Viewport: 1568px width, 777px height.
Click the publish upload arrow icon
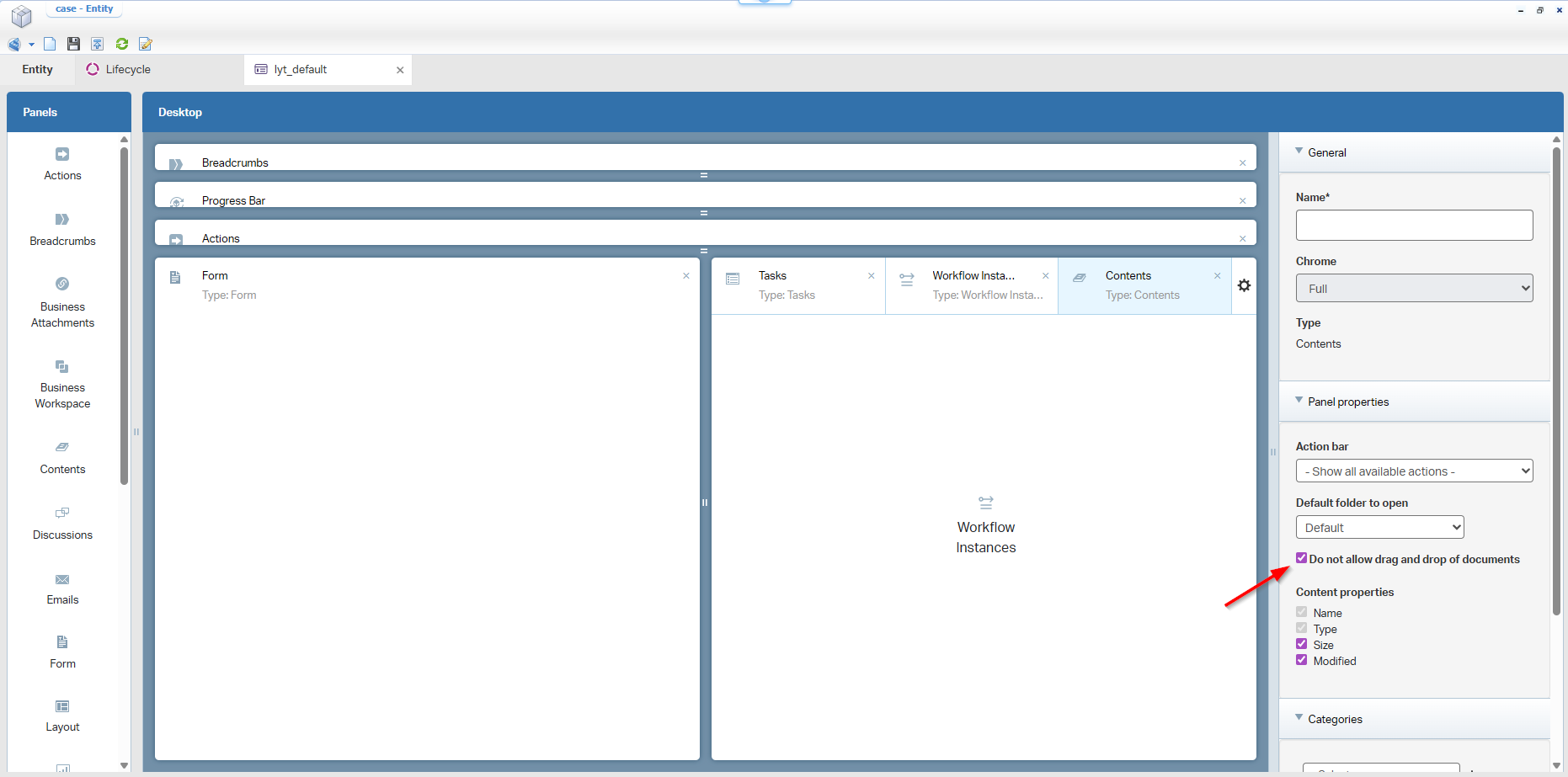pos(98,44)
